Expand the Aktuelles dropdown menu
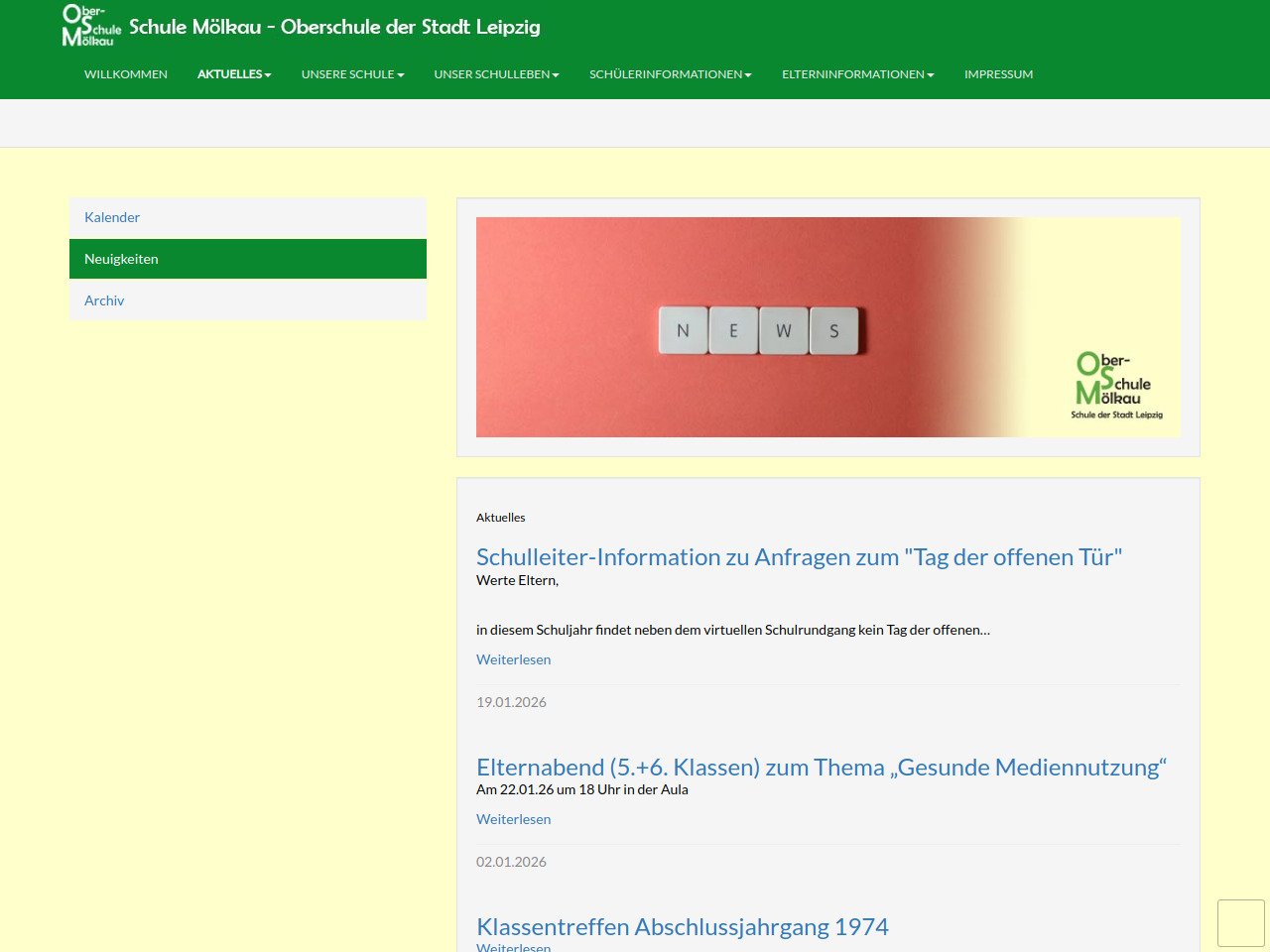Viewport: 1270px width, 952px height. pos(234,74)
